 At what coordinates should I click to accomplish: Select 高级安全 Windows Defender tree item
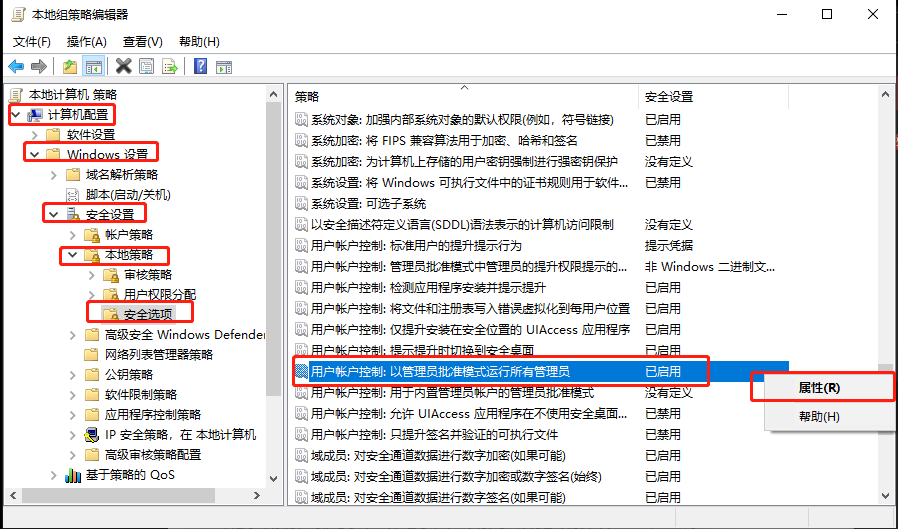(x=184, y=334)
